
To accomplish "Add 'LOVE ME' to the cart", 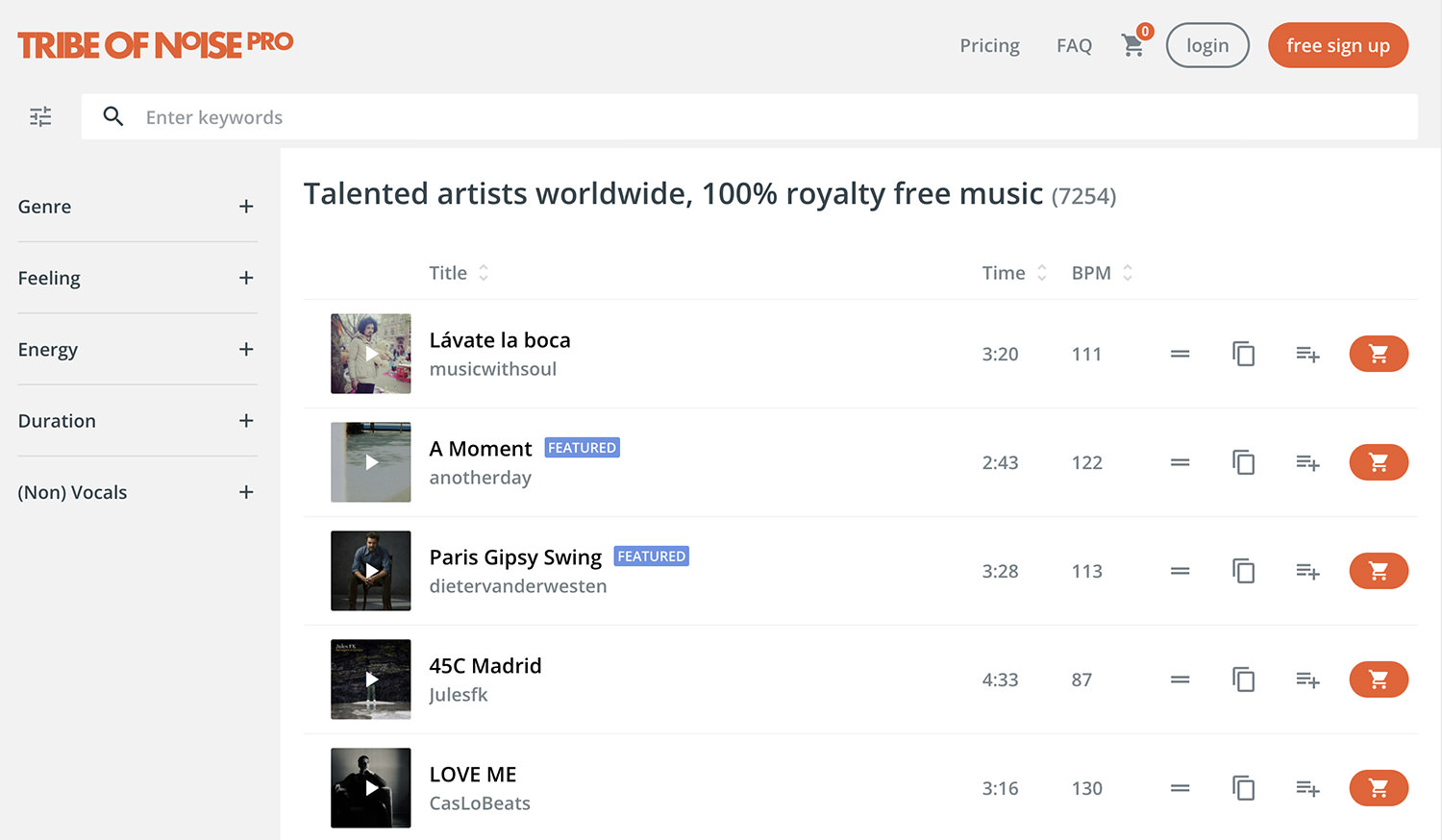I will 1379,788.
